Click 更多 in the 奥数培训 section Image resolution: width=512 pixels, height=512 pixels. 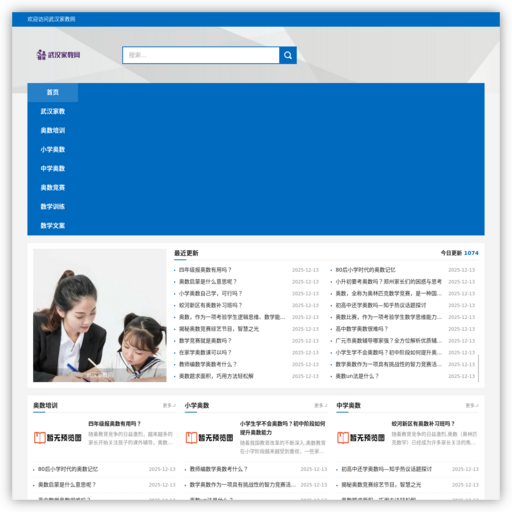[x=169, y=405]
